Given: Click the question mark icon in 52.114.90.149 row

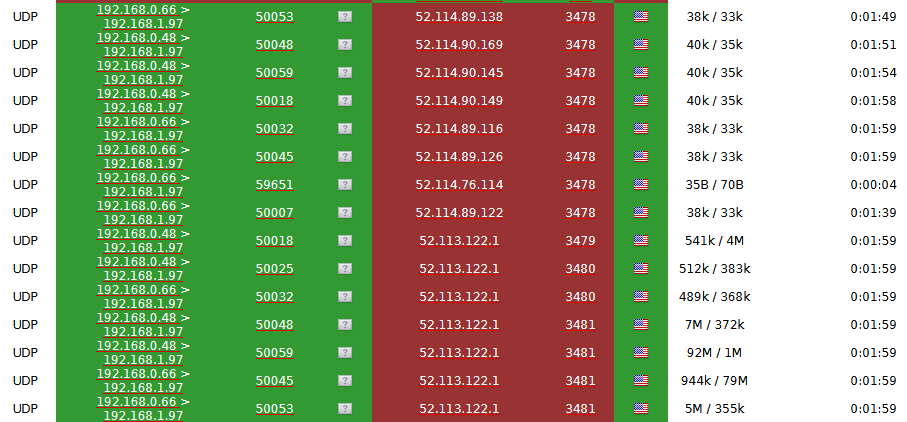Looking at the screenshot, I should (345, 101).
